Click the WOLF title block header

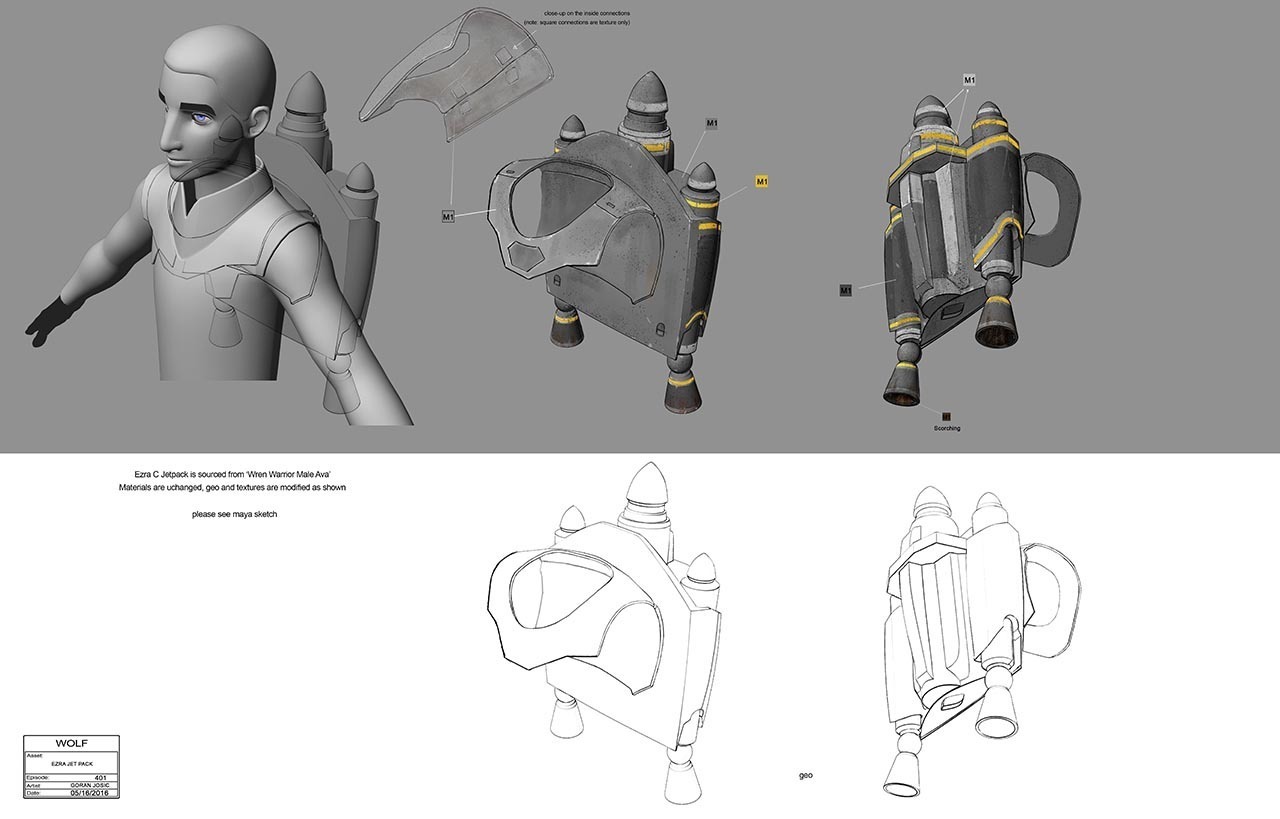tap(71, 743)
